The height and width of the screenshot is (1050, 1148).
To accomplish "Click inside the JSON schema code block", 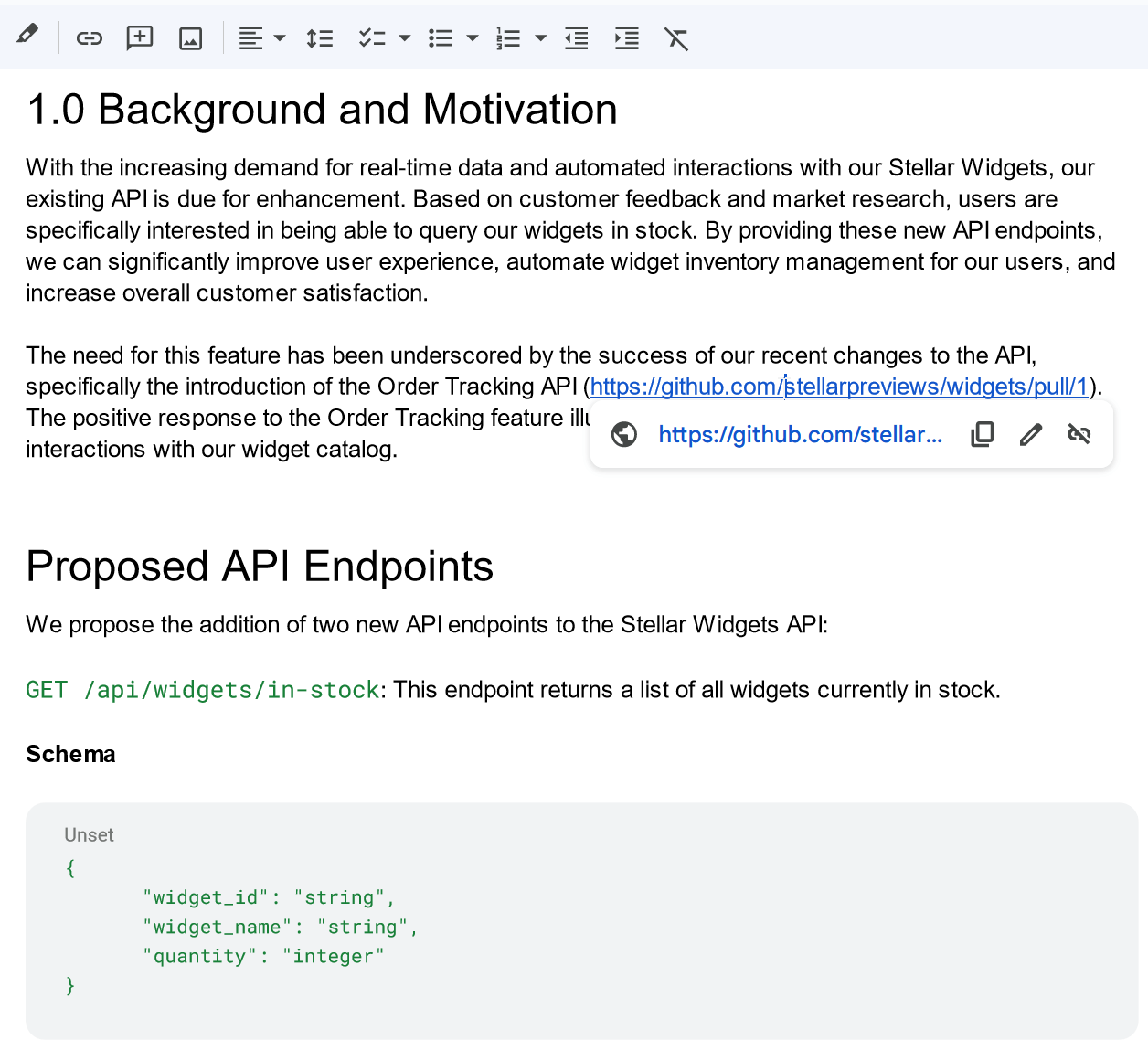I will 274,926.
